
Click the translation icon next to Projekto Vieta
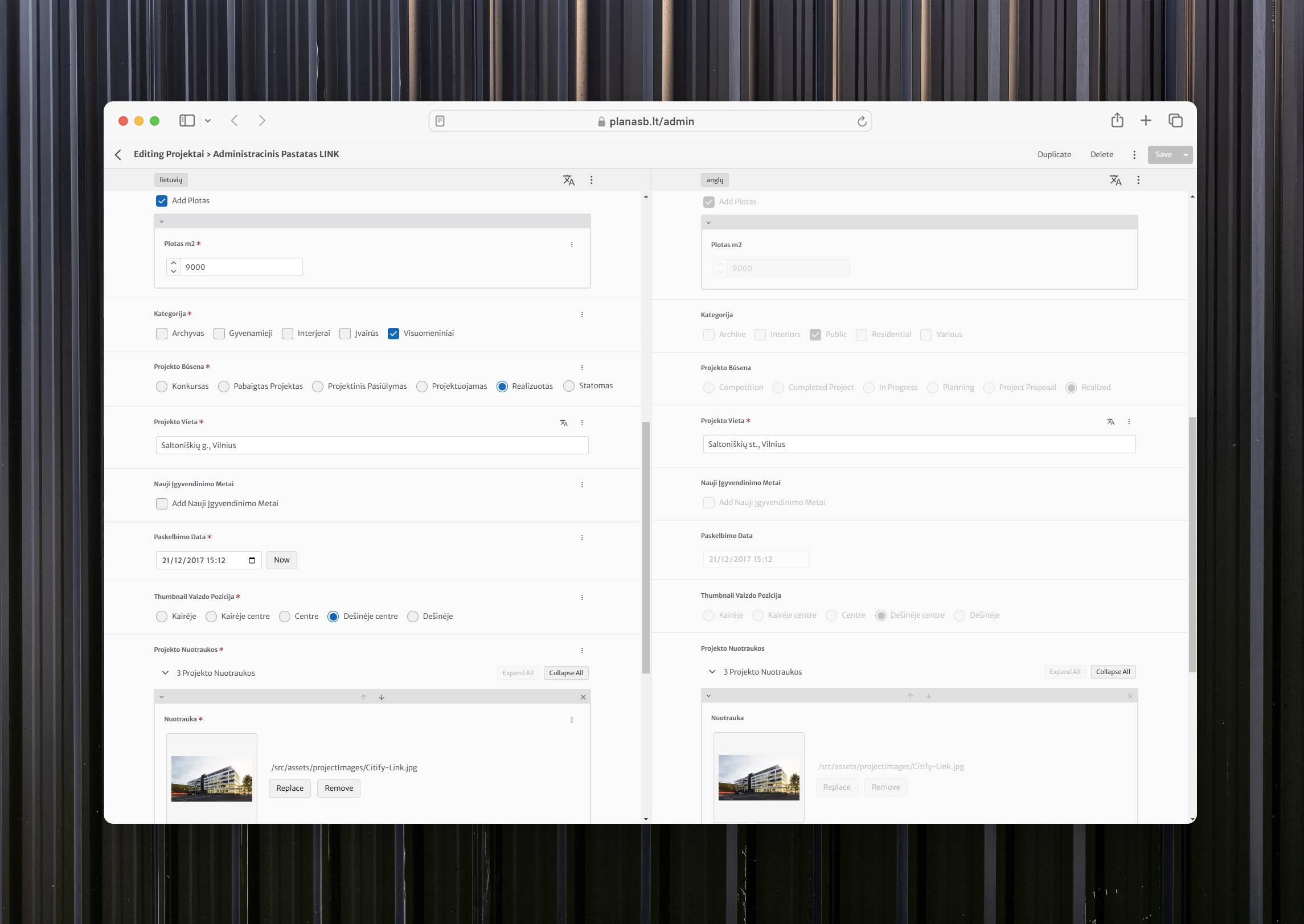pyautogui.click(x=563, y=422)
